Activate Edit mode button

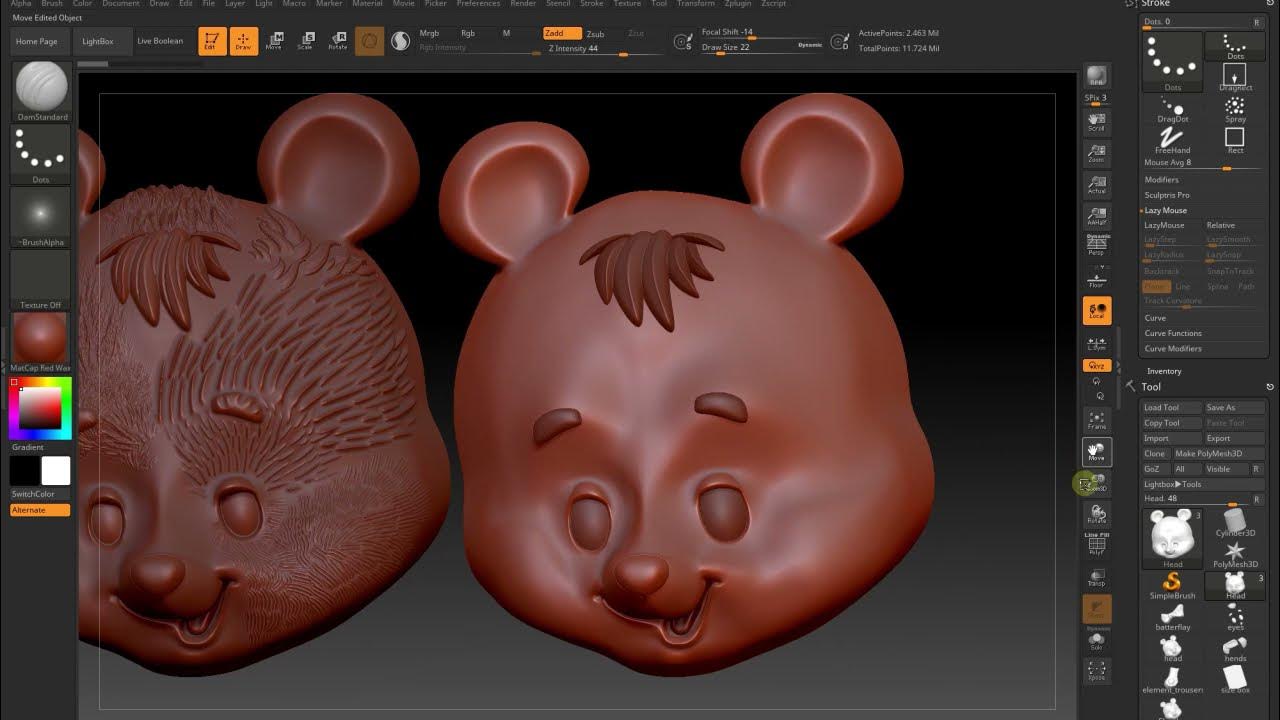(x=212, y=41)
